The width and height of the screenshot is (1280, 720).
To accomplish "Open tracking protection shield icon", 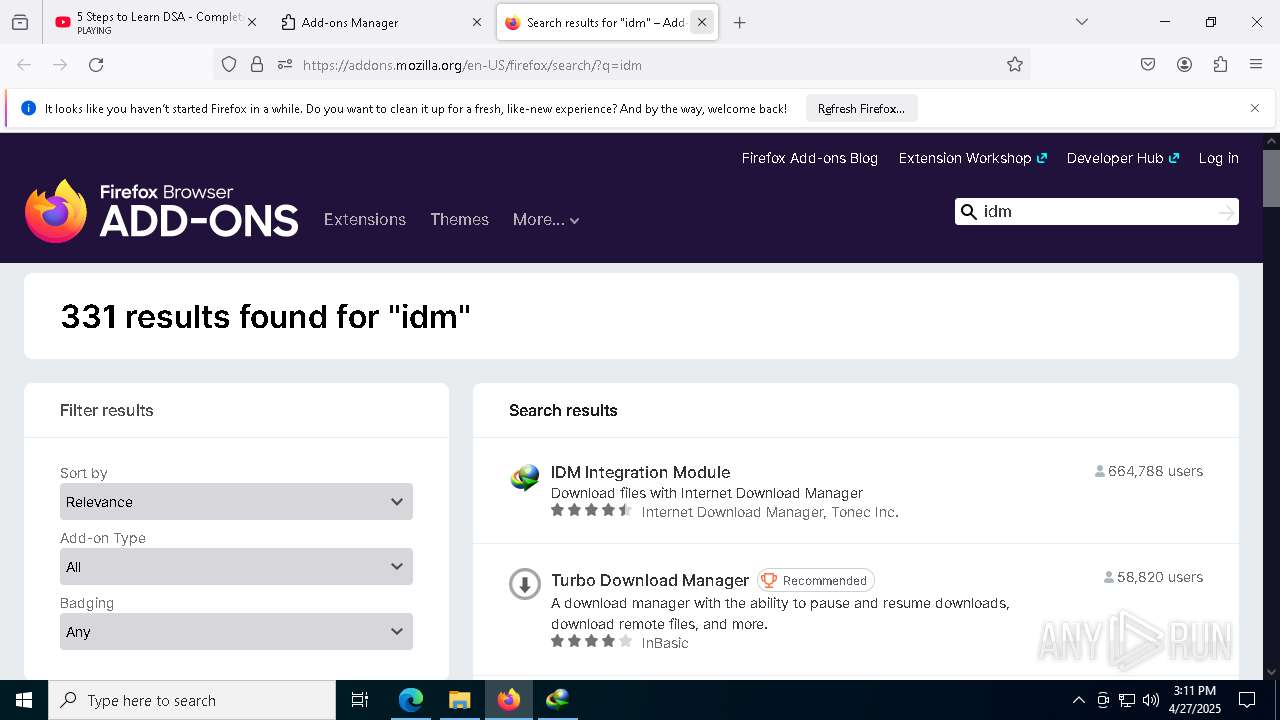I will [229, 65].
